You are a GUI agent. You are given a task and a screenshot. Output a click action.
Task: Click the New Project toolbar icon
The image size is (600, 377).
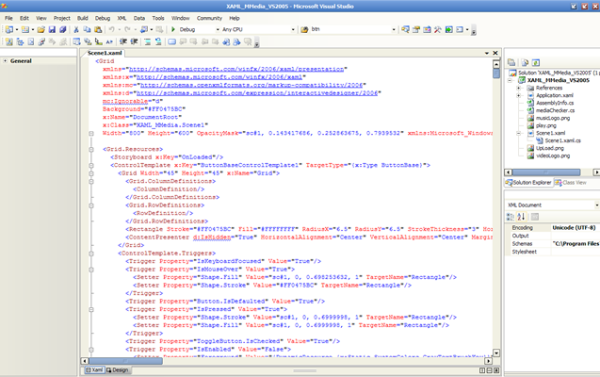[x=9, y=29]
